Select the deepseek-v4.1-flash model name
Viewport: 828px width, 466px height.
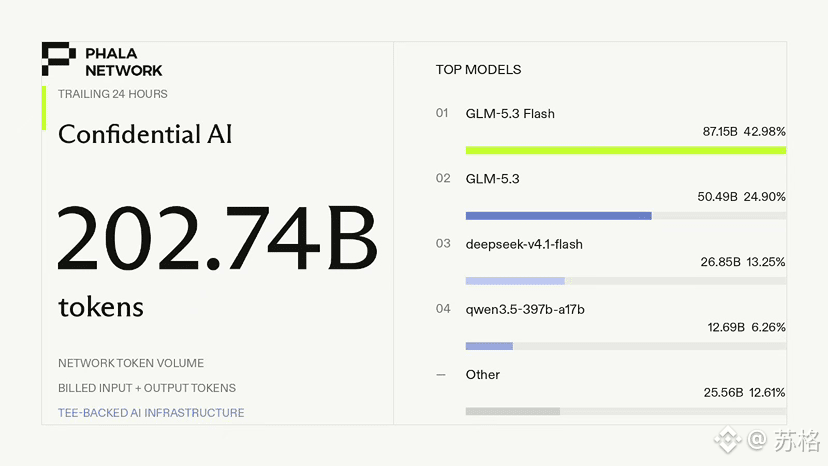524,244
